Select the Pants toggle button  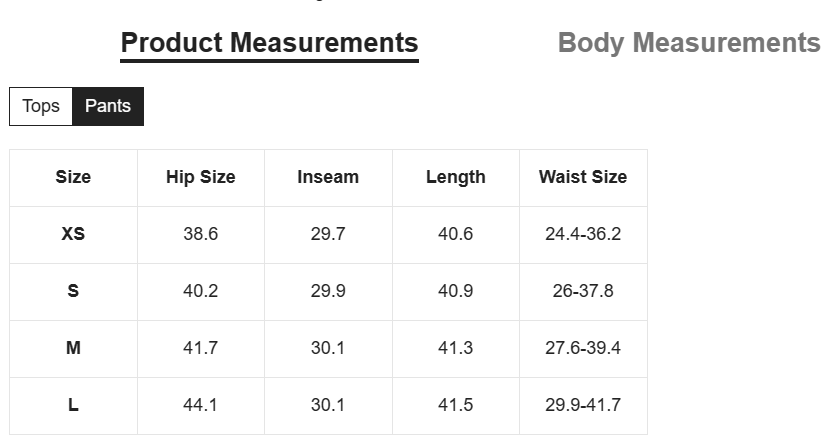pos(108,106)
